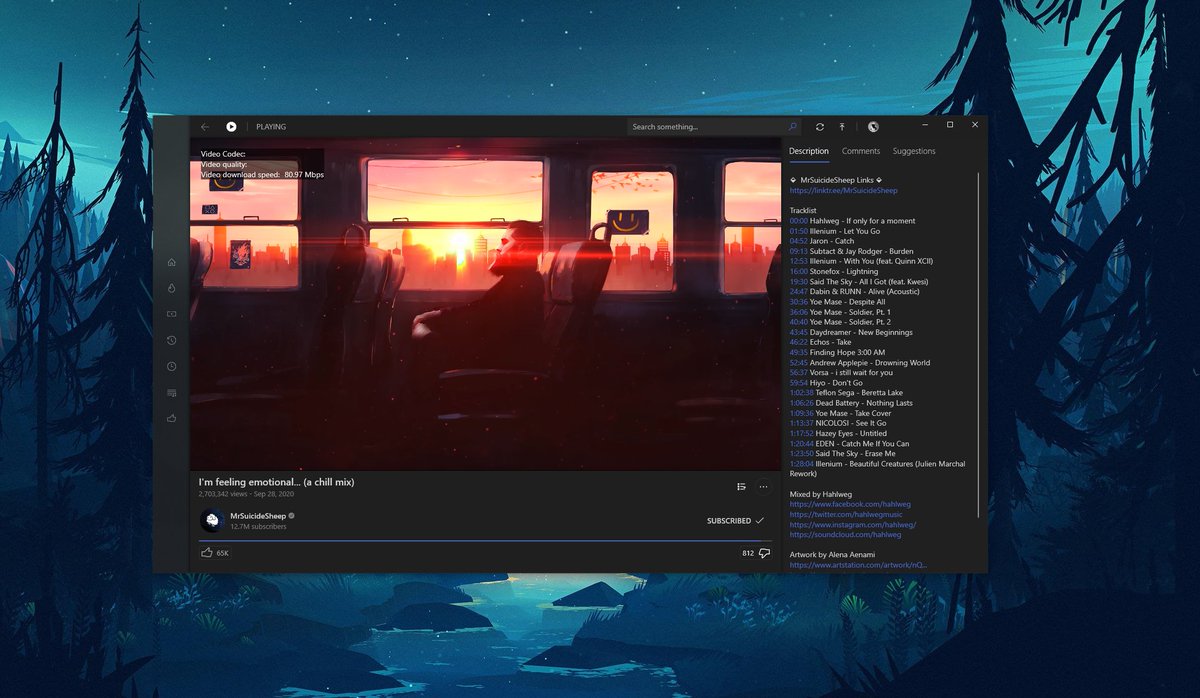Image resolution: width=1200 pixels, height=698 pixels.
Task: Open the instagram.com/hahlweg link
Action: [x=853, y=525]
